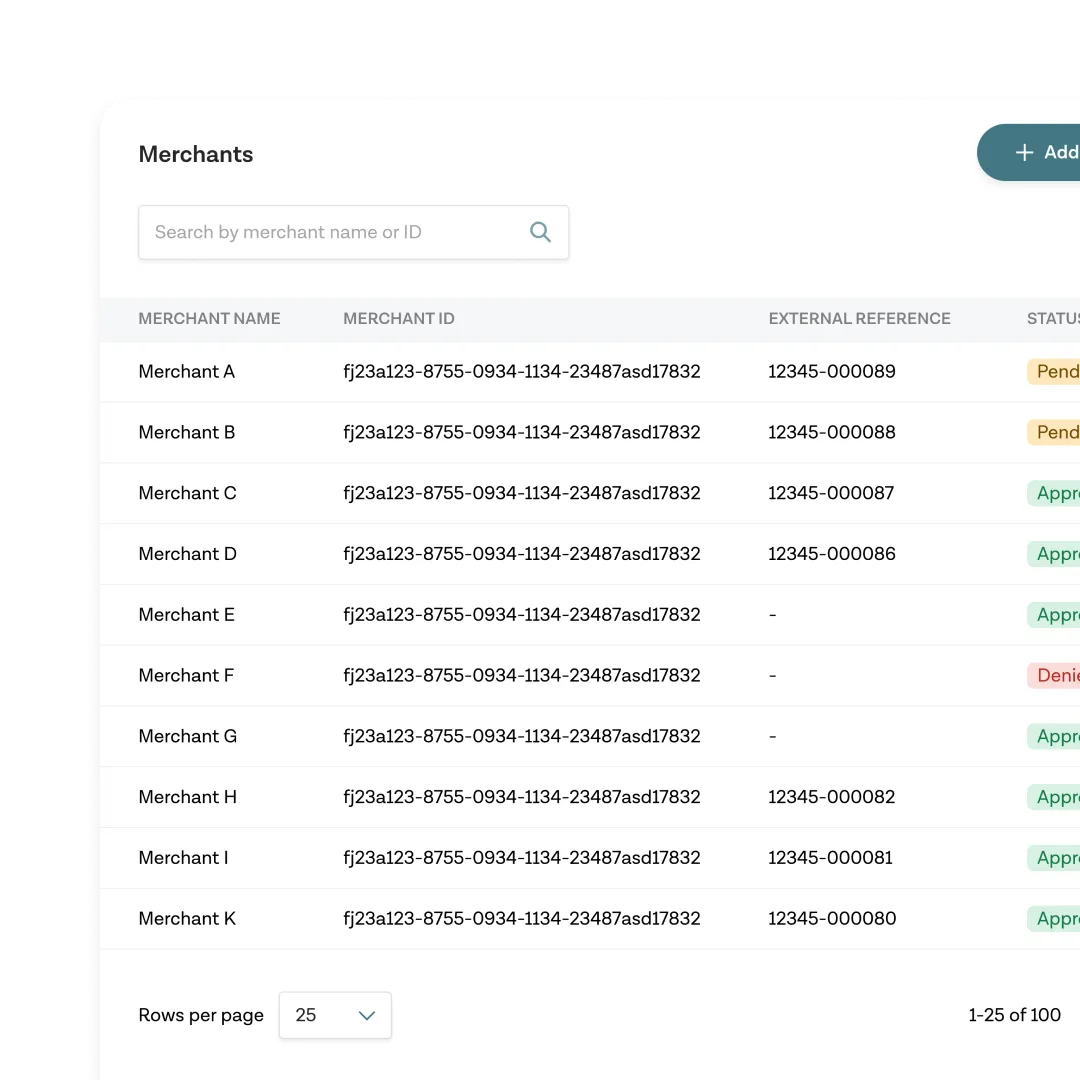Expand the Rows per page chevron

[366, 1015]
